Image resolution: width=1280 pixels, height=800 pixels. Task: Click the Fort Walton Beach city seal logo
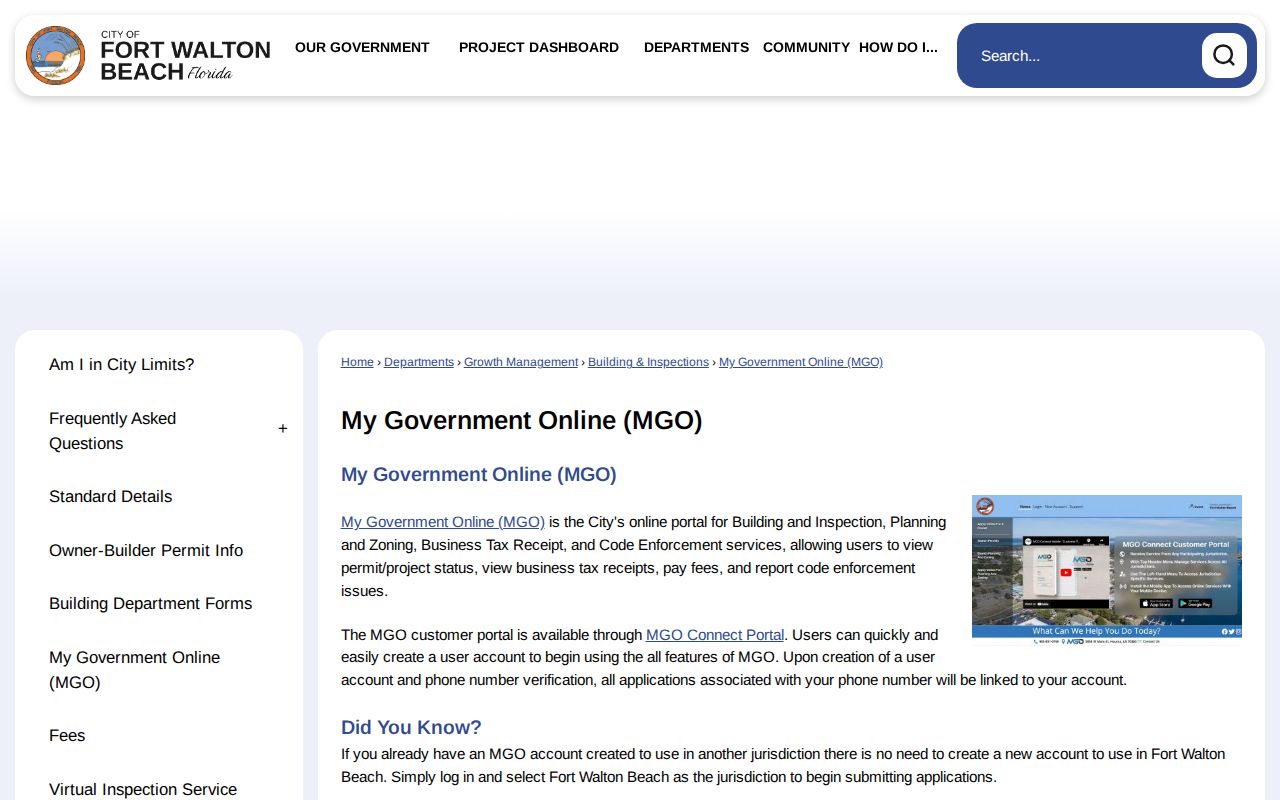(x=56, y=56)
